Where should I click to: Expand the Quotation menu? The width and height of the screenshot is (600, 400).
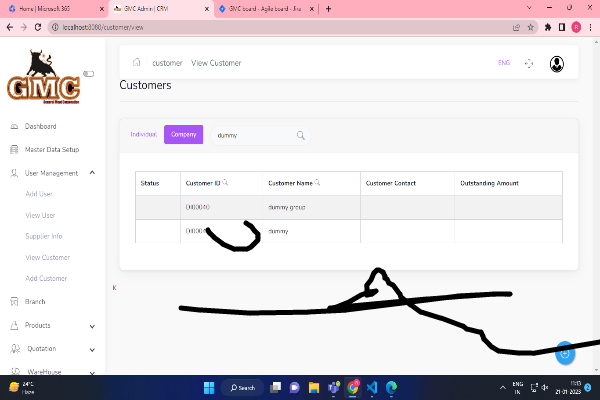[x=92, y=349]
